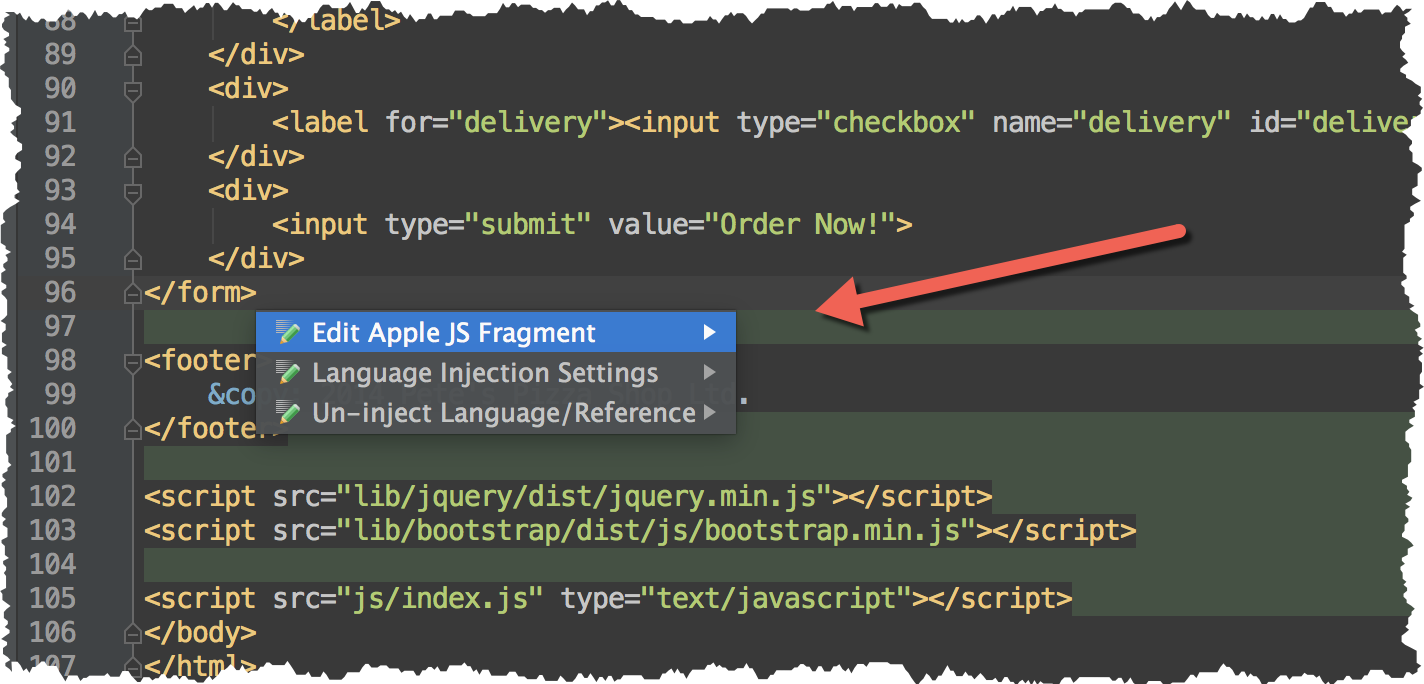This screenshot has height=684, width=1424.
Task: Toggle the fold marker on line 100
Action: (x=132, y=429)
